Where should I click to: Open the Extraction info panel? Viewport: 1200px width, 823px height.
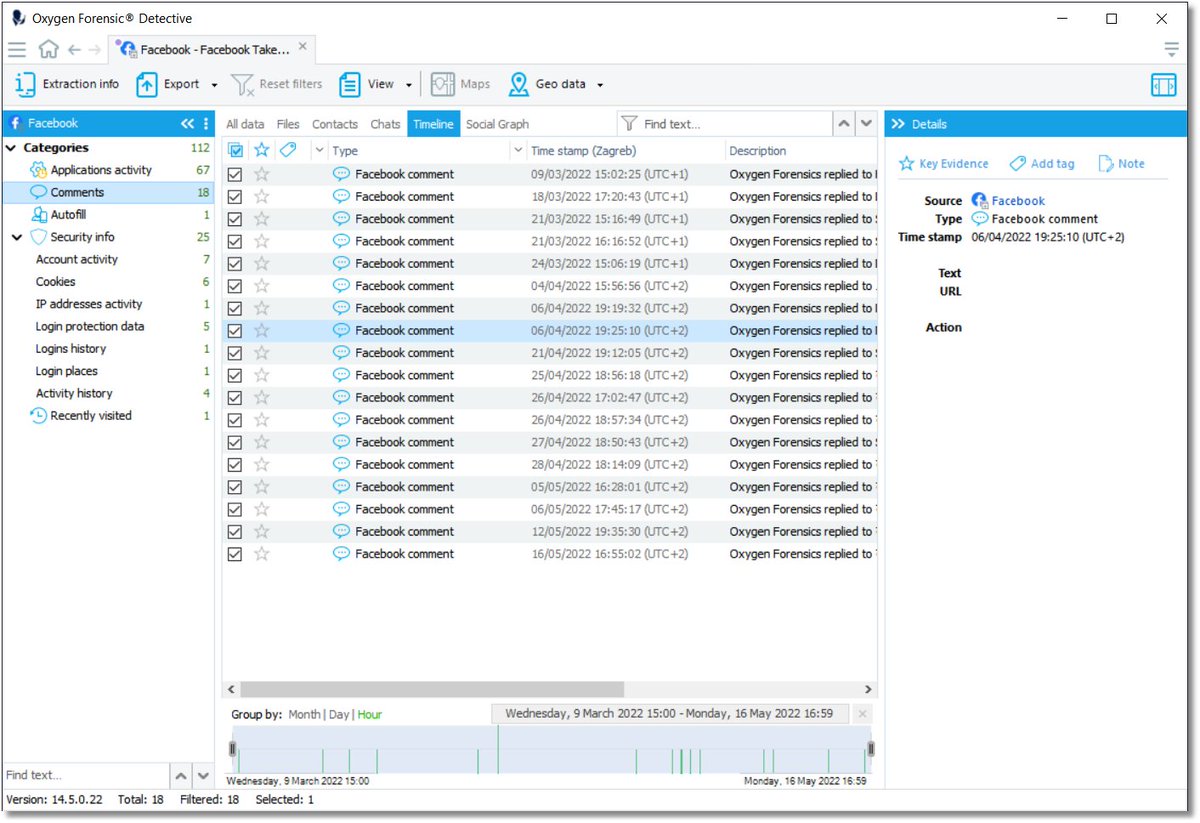[x=67, y=85]
